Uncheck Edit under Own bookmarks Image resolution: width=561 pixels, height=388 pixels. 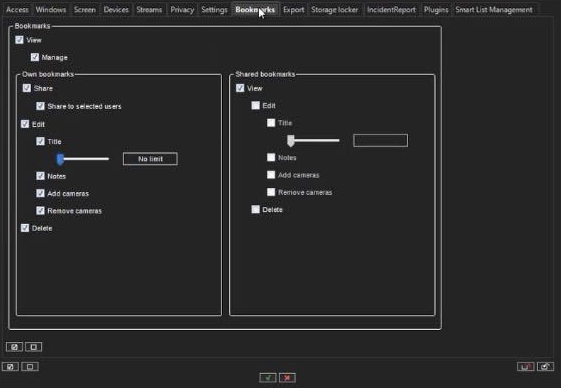click(25, 124)
